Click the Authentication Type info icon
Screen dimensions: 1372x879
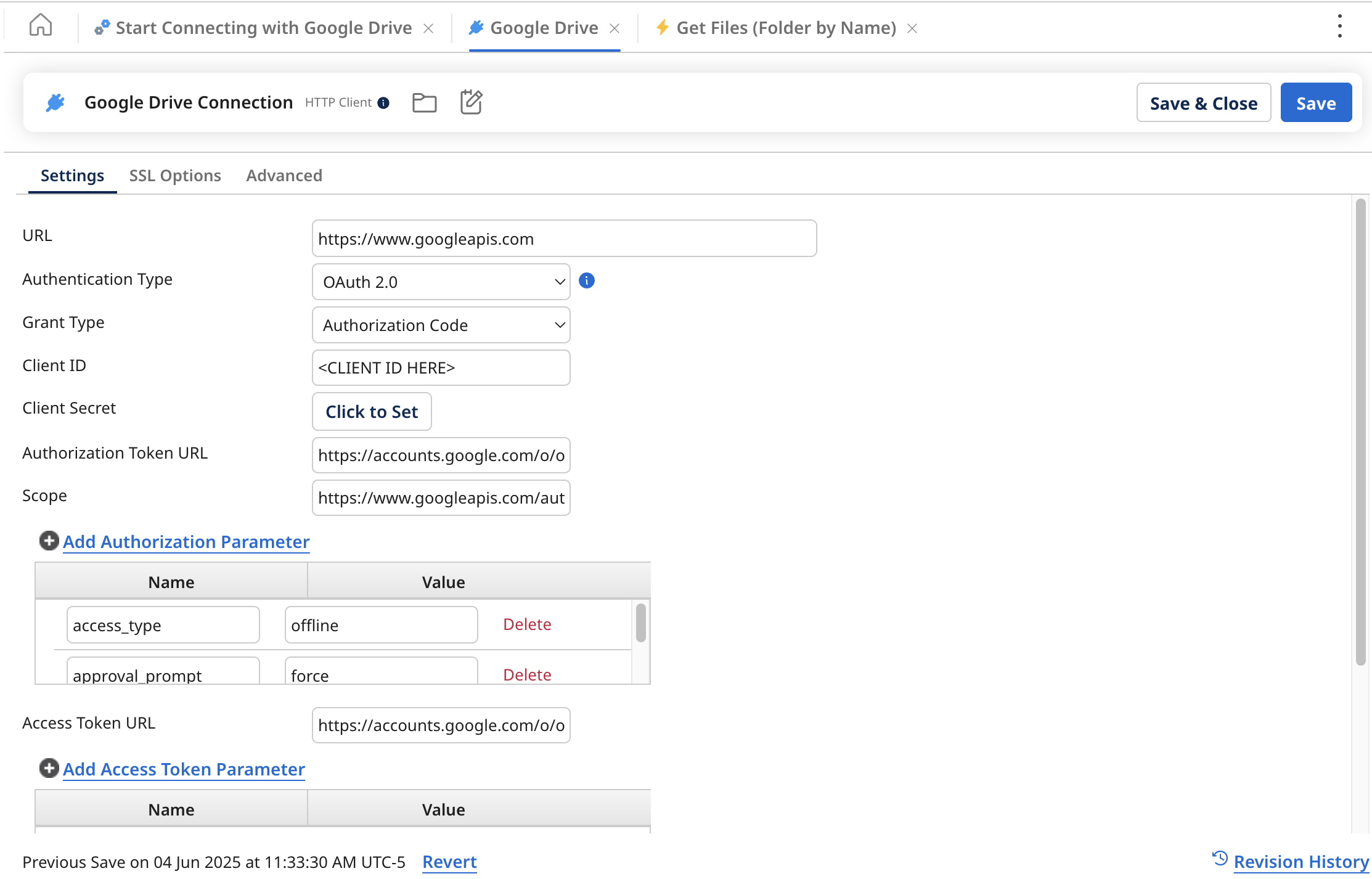[x=587, y=281]
